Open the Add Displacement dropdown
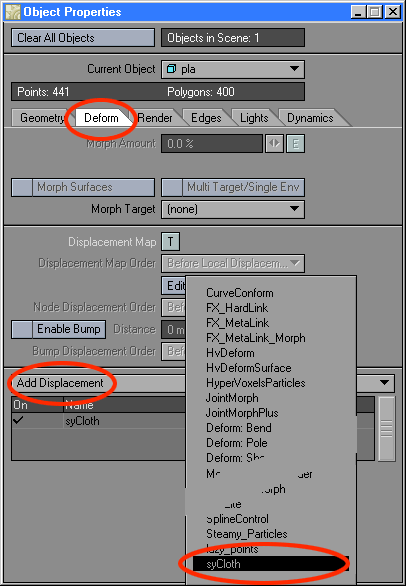This screenshot has width=406, height=586. click(x=202, y=383)
